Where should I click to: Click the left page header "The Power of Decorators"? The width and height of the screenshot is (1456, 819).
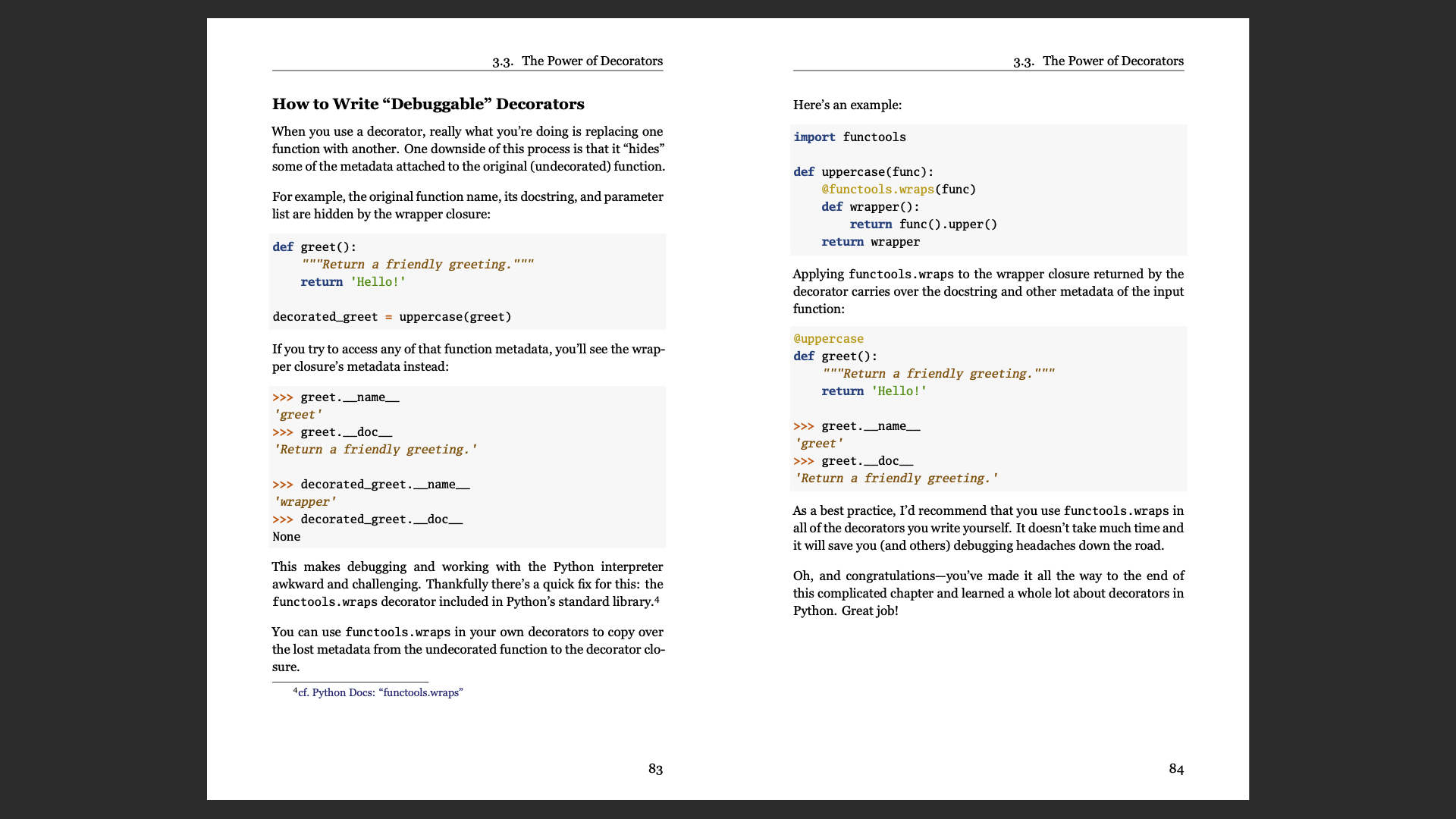(591, 61)
